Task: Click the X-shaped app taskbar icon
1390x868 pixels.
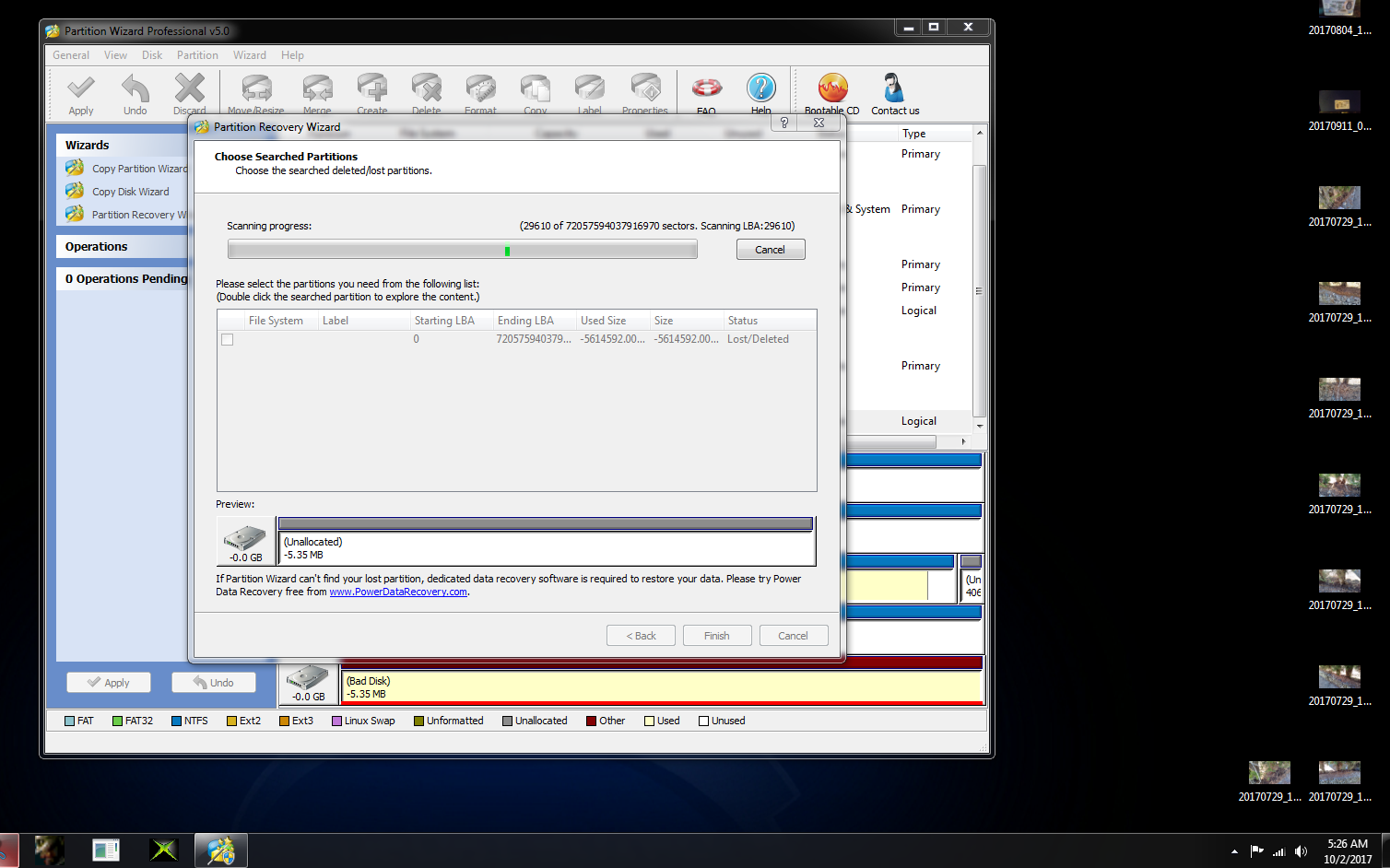Action: (x=163, y=850)
